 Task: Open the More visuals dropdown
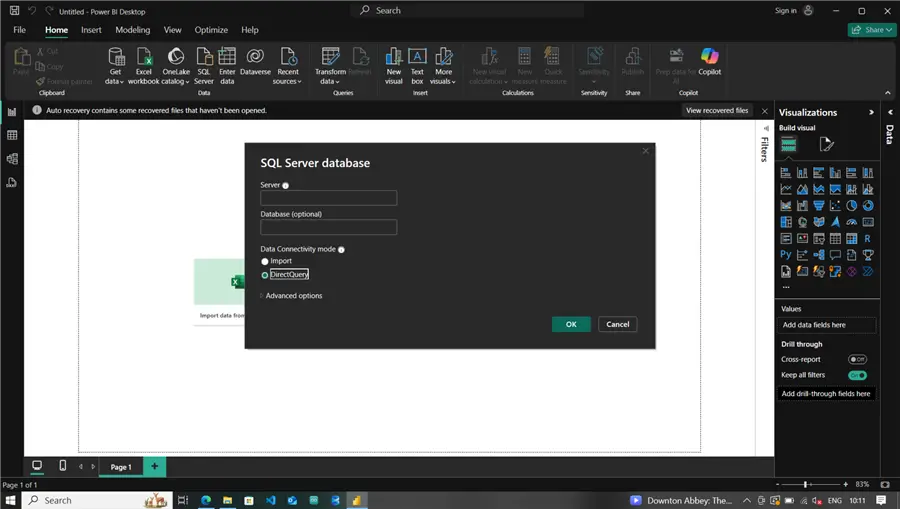pyautogui.click(x=443, y=65)
